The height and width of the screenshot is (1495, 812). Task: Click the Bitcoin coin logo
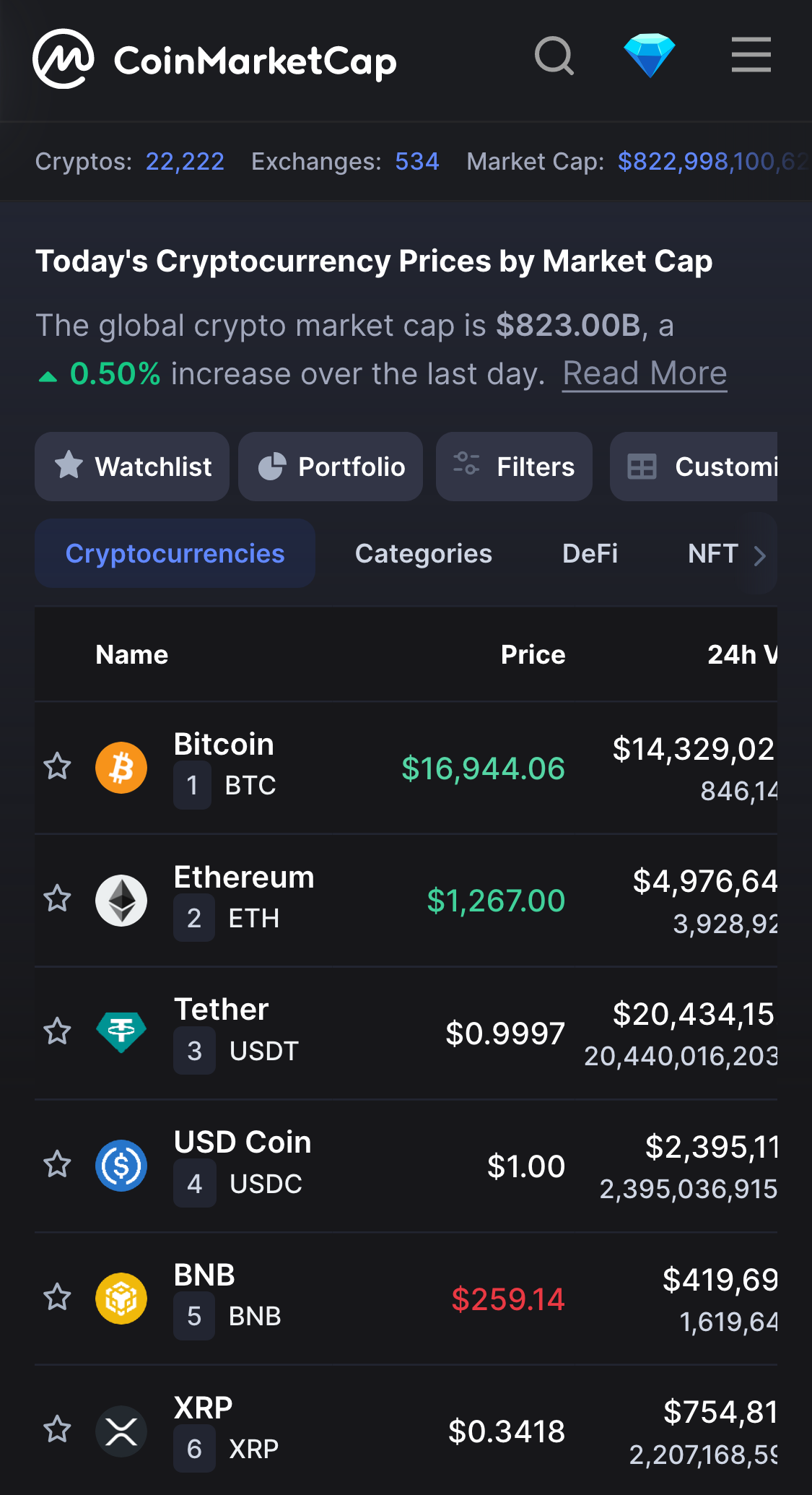click(121, 768)
